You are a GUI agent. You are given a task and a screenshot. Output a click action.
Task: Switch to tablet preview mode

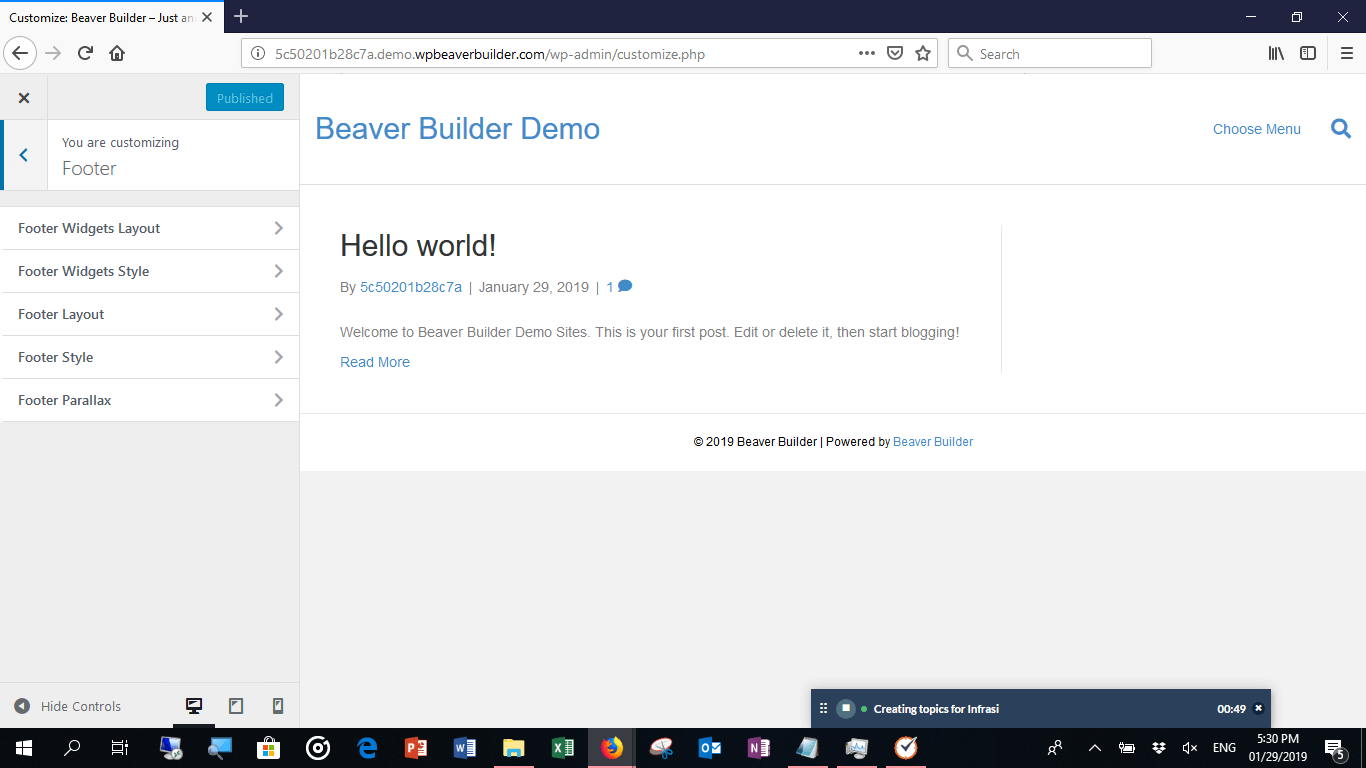point(235,705)
